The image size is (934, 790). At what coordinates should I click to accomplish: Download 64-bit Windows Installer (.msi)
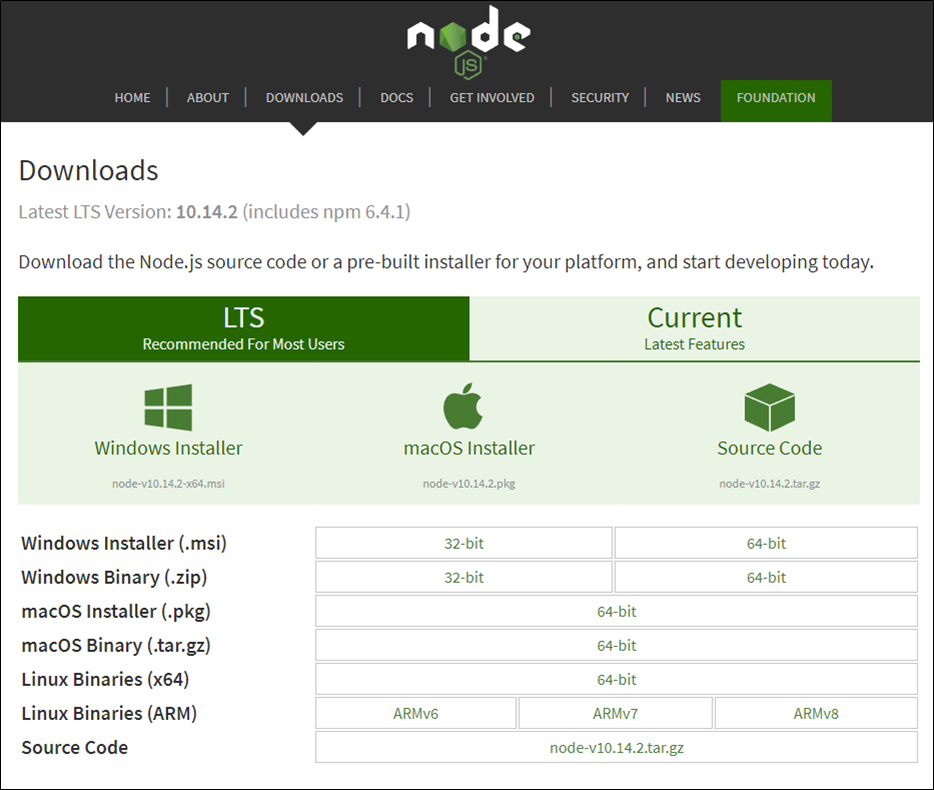click(766, 543)
